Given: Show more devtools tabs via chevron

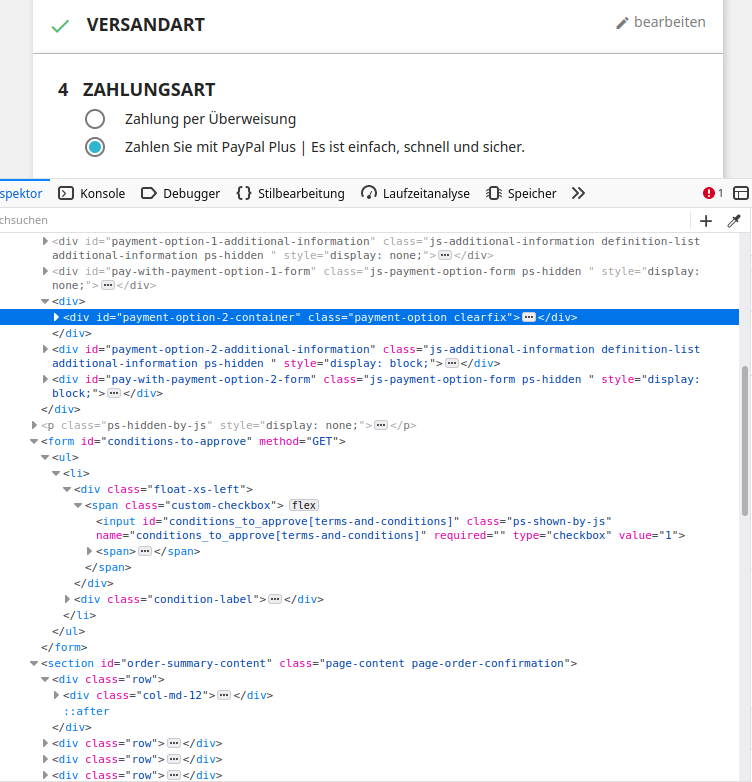Looking at the screenshot, I should [x=578, y=194].
